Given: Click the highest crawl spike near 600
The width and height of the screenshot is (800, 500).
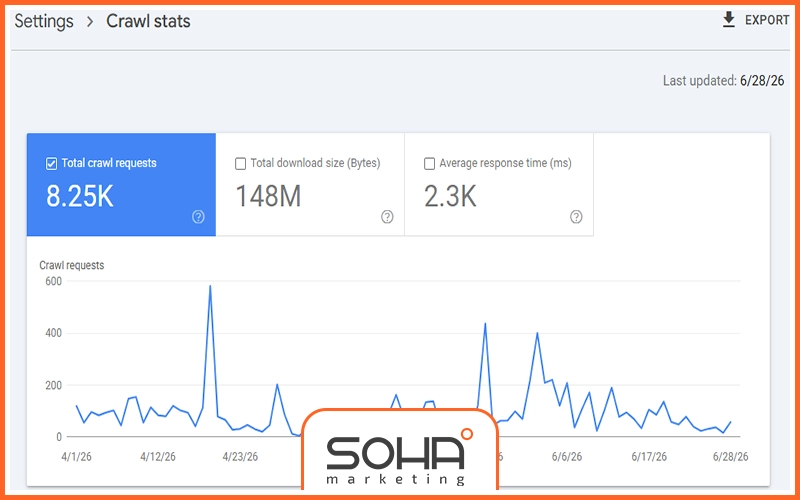Looking at the screenshot, I should (x=210, y=286).
